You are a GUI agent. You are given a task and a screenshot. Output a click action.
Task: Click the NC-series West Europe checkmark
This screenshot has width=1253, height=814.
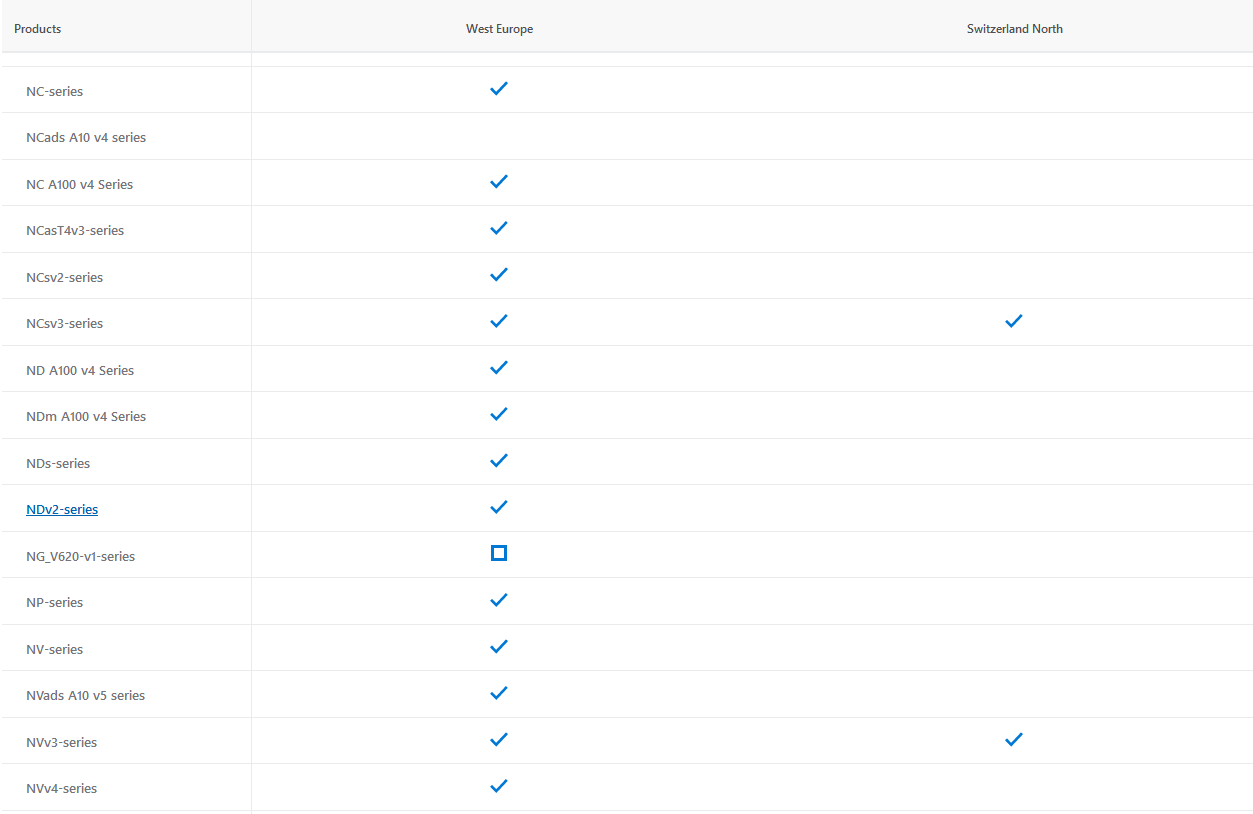499,88
